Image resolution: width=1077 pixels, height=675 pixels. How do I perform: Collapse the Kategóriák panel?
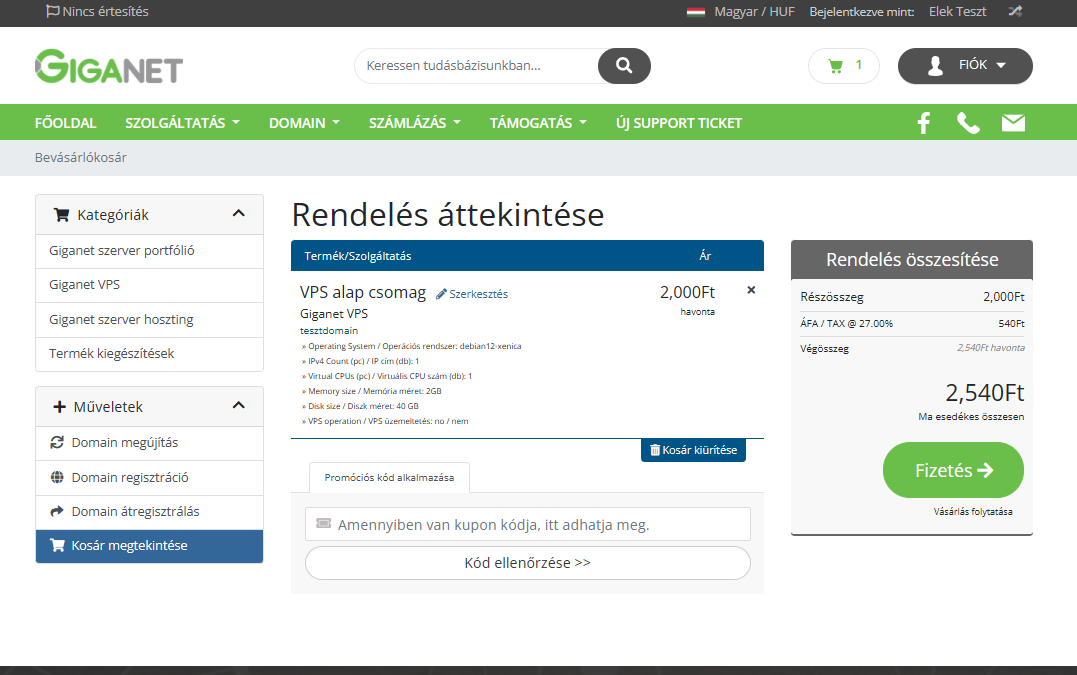[x=238, y=214]
